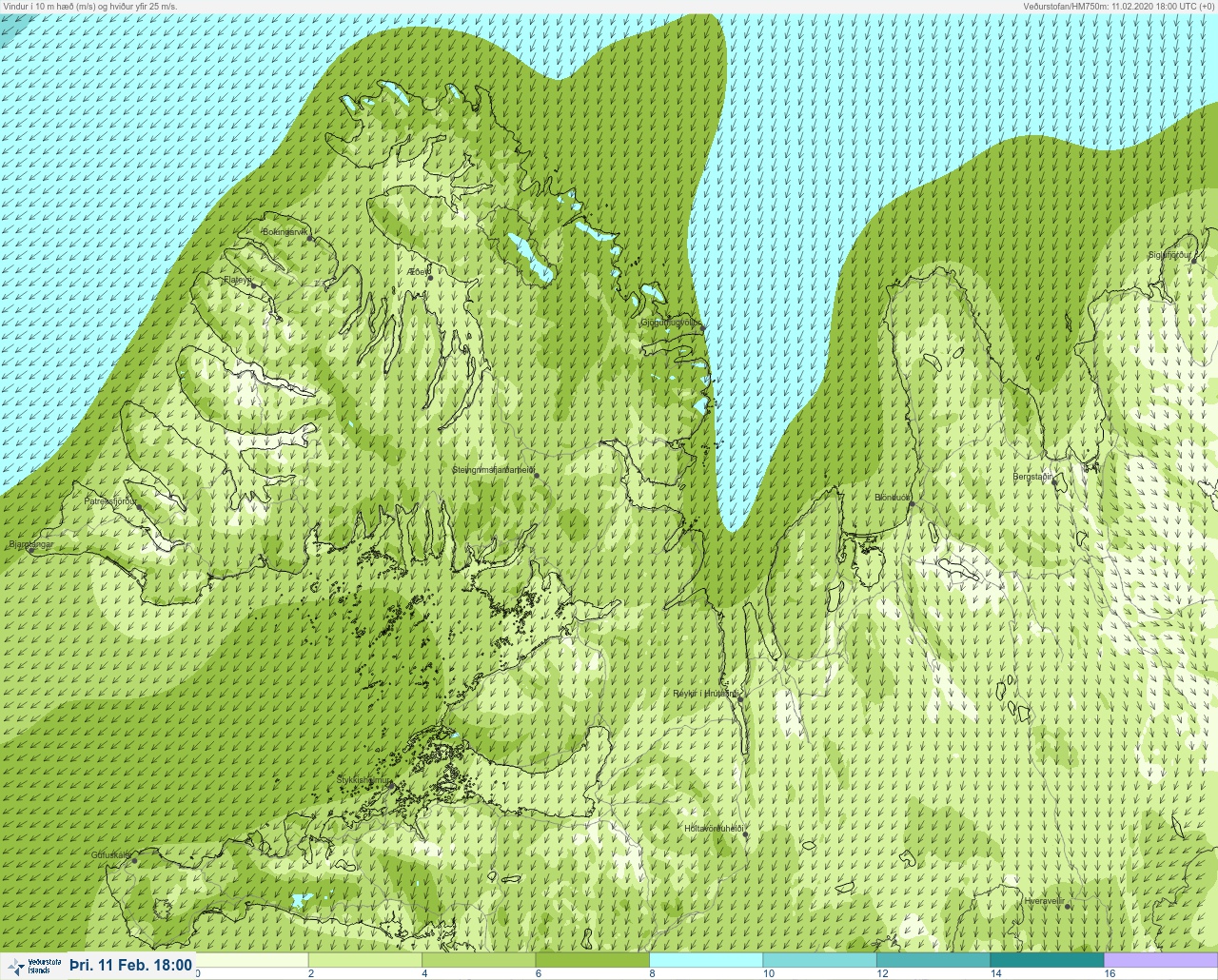The width and height of the screenshot is (1218, 980).
Task: Click the 'Þri. 11 Feb. 18:00' date label
Action: pyautogui.click(x=130, y=965)
